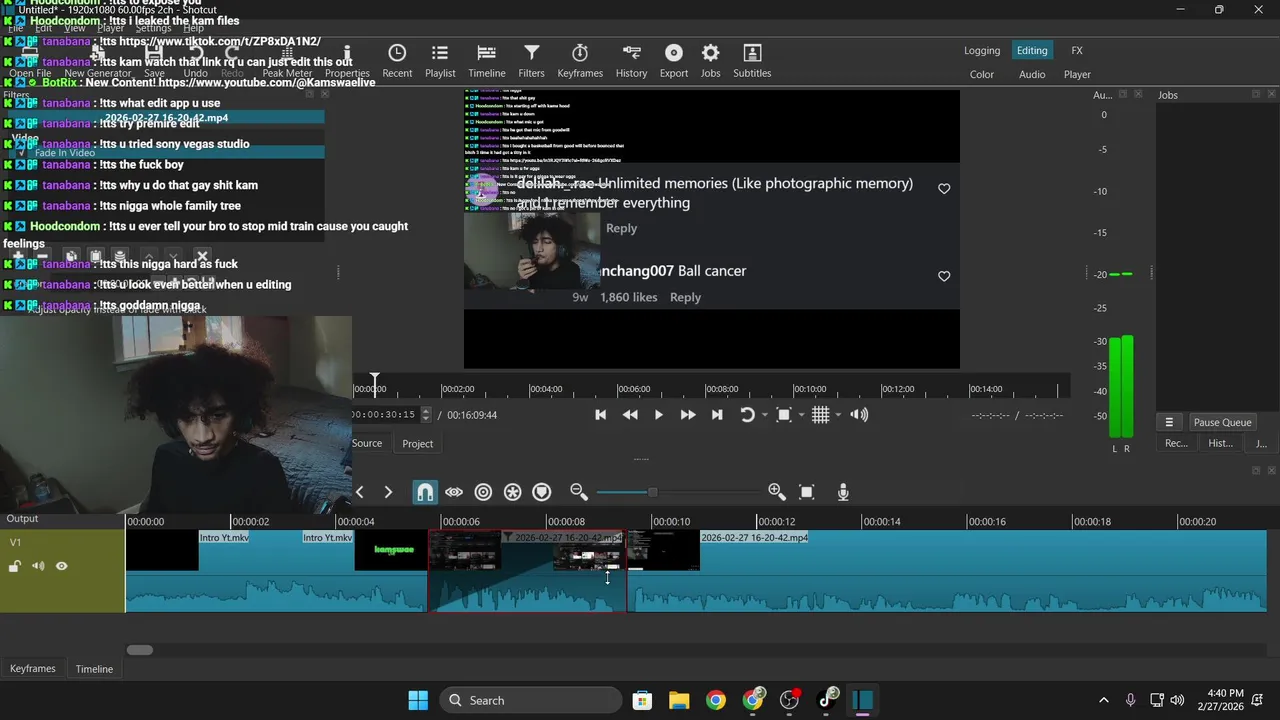Open the Subtitles panel
The image size is (1280, 720).
(x=752, y=60)
